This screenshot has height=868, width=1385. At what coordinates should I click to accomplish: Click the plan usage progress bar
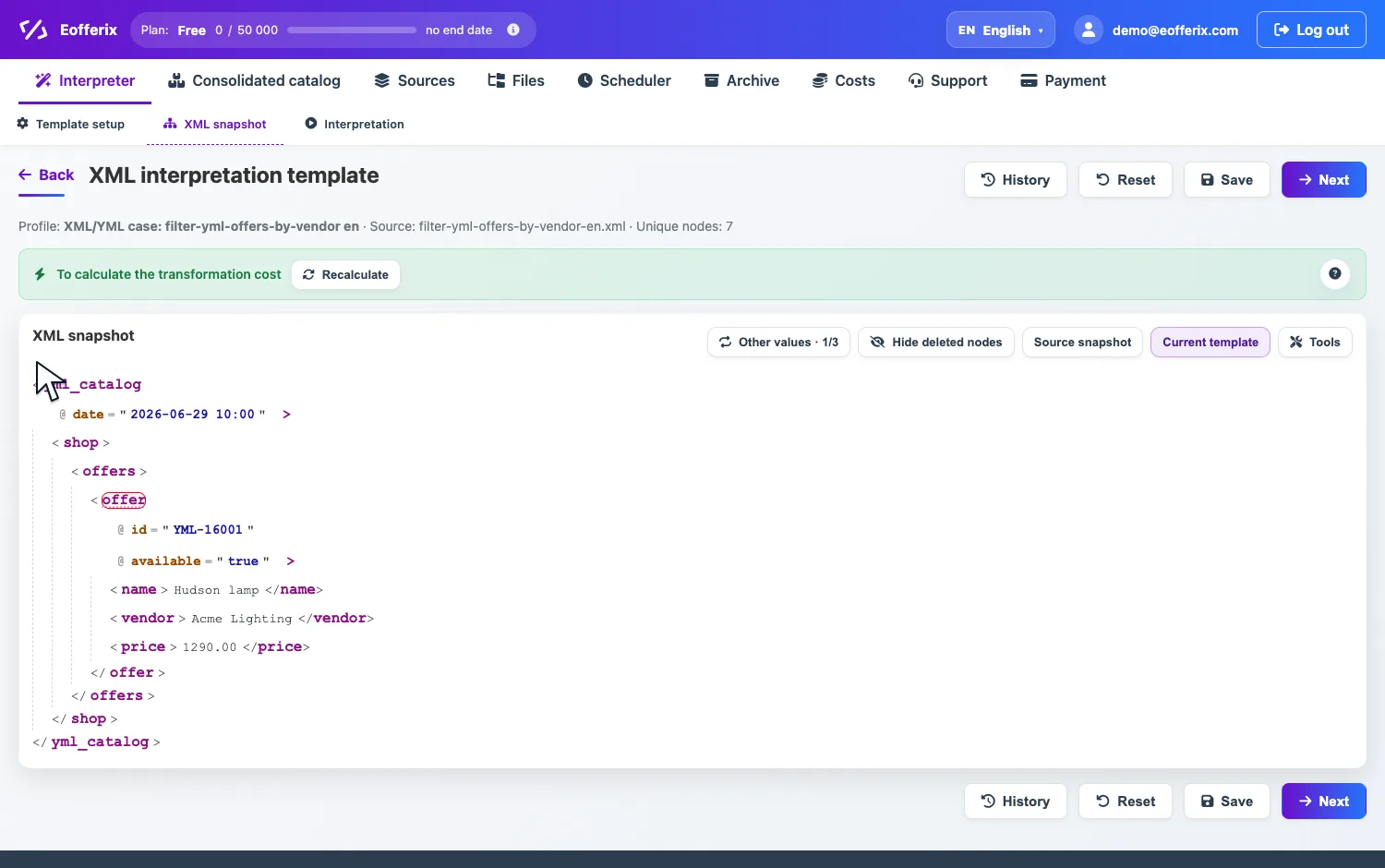click(352, 30)
